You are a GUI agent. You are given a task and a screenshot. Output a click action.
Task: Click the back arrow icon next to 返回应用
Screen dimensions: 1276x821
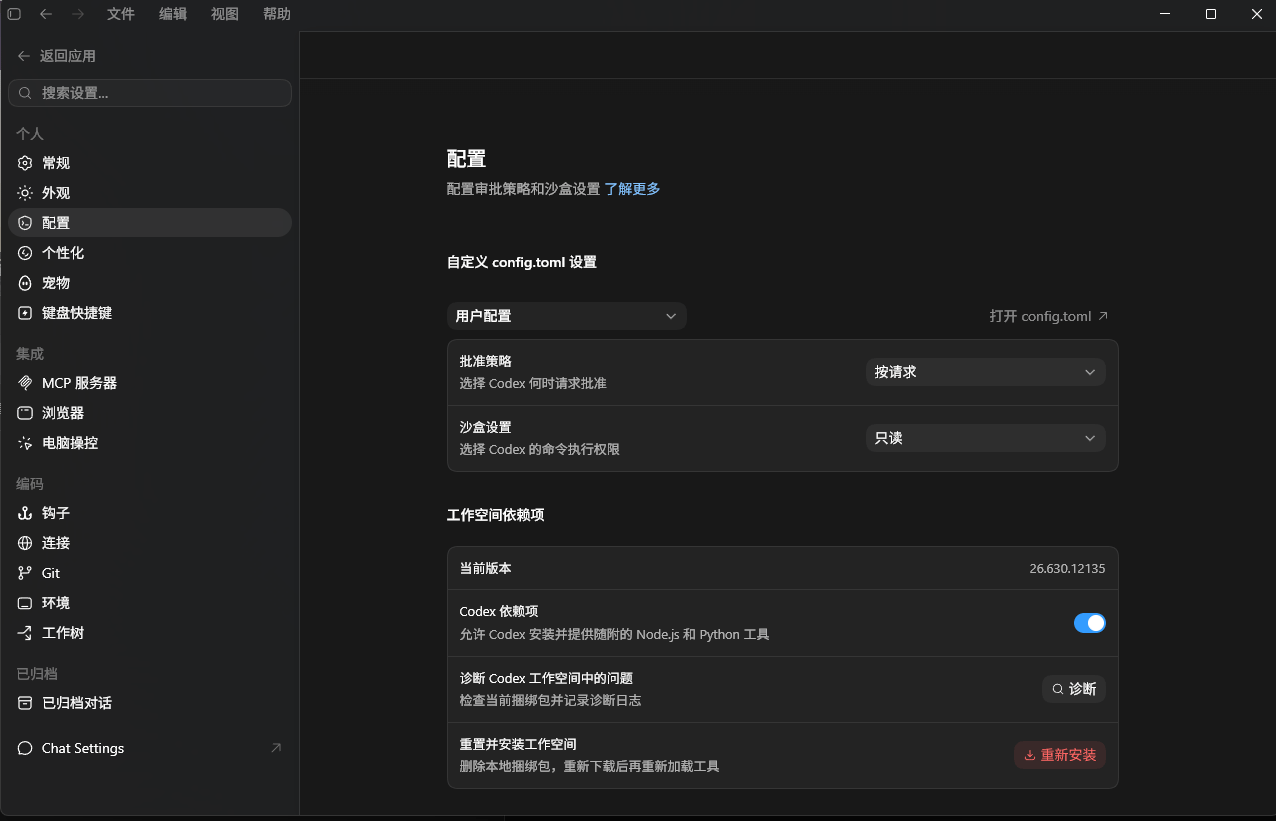[24, 56]
